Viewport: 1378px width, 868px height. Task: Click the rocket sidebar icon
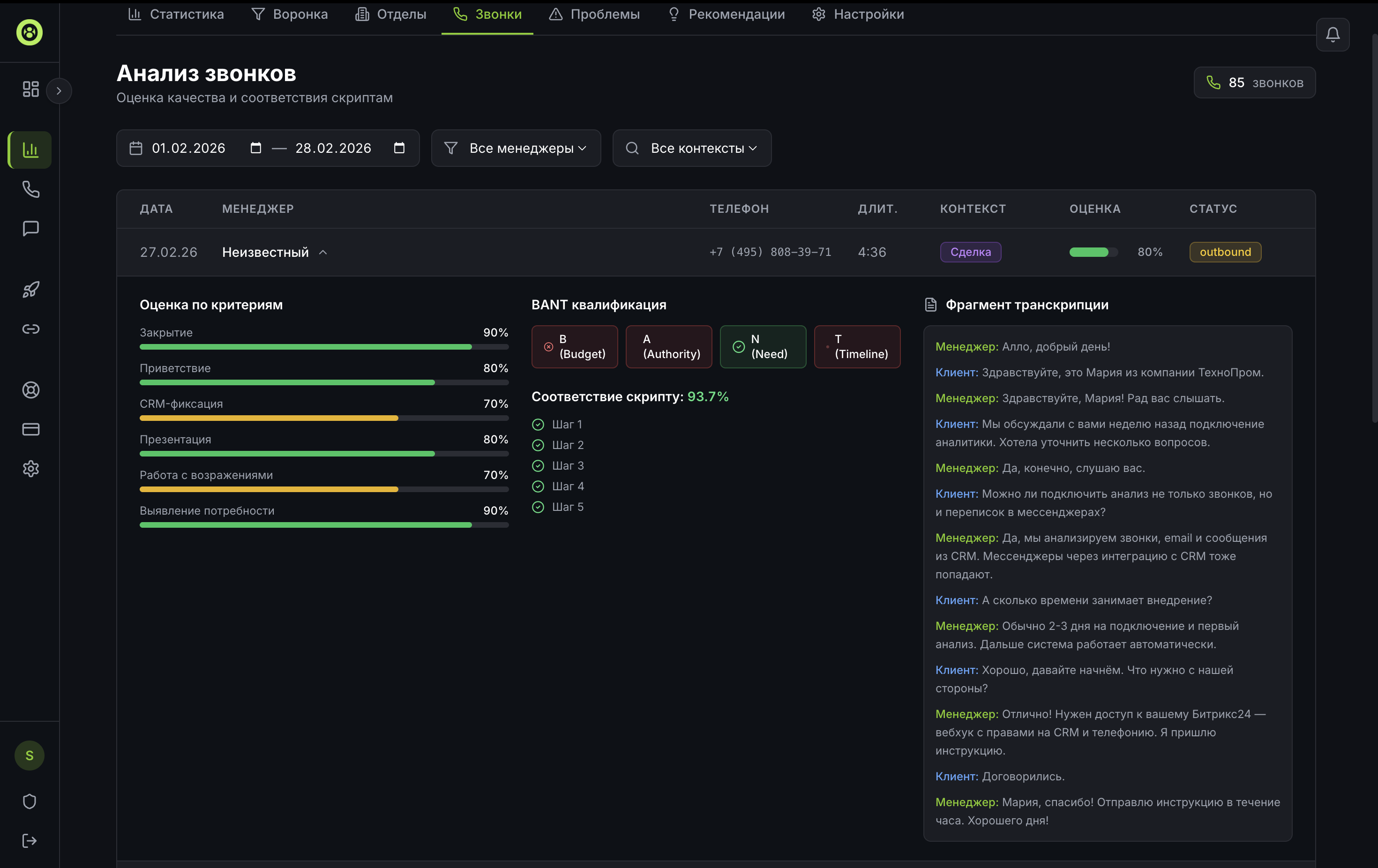pyautogui.click(x=30, y=290)
